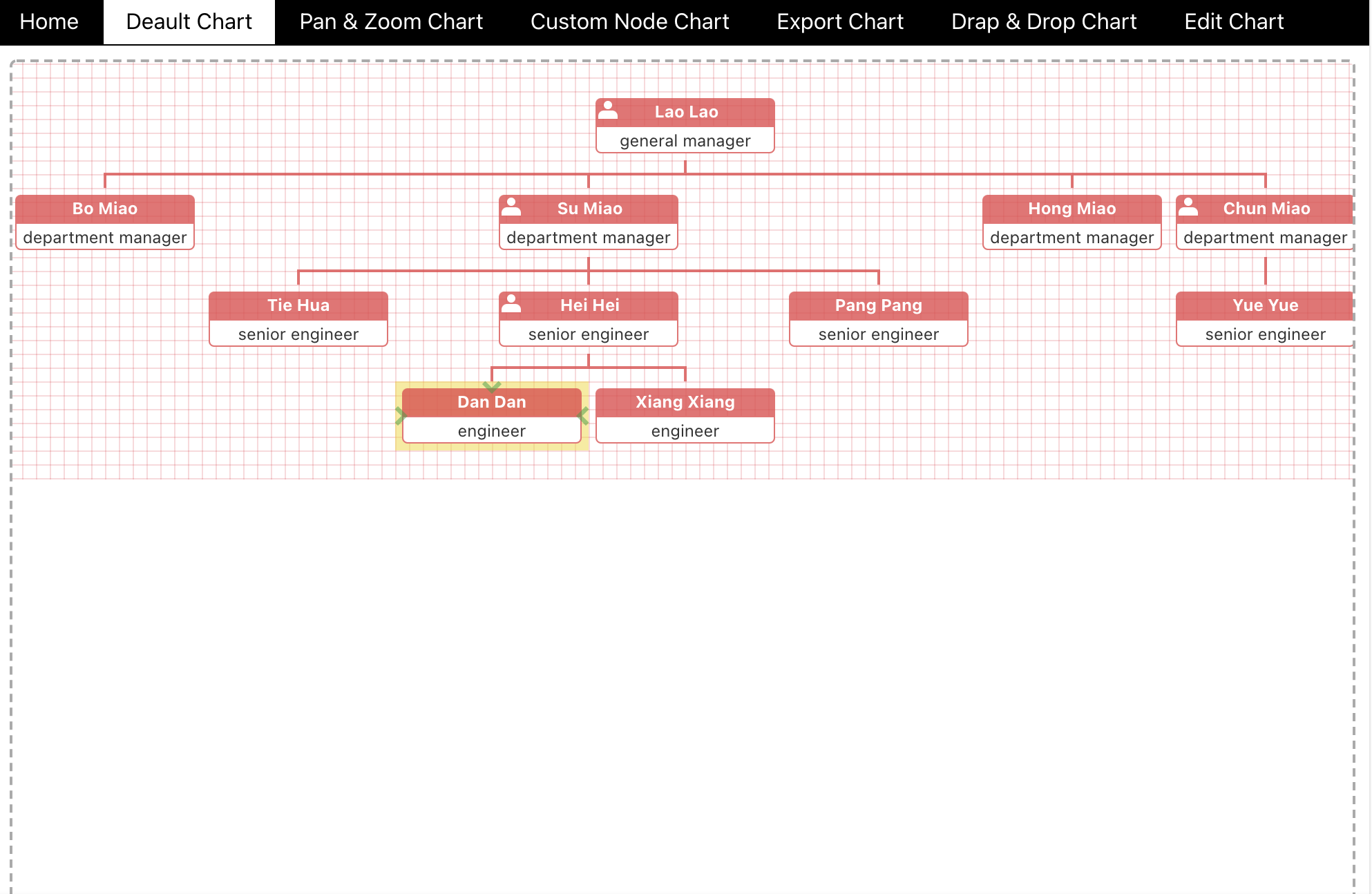
Task: Collapse Dan Dan's parent via top arrow
Action: coord(492,386)
